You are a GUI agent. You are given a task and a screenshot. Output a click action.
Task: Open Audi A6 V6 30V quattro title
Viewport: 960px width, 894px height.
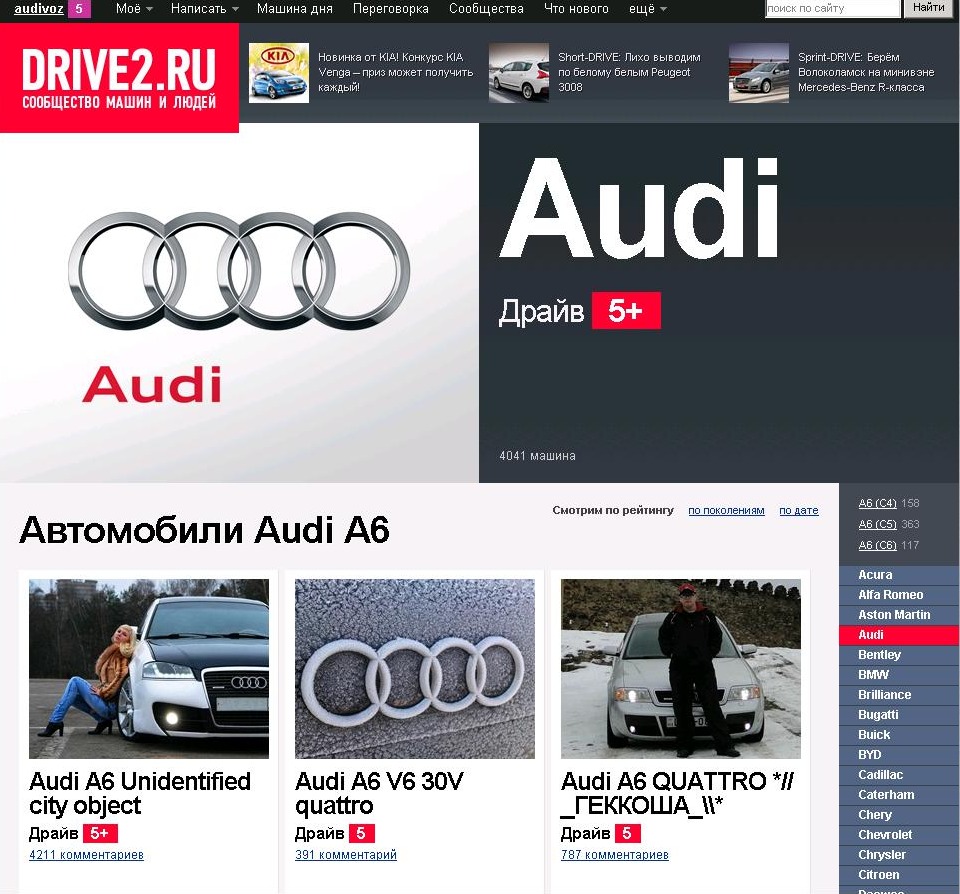point(379,794)
